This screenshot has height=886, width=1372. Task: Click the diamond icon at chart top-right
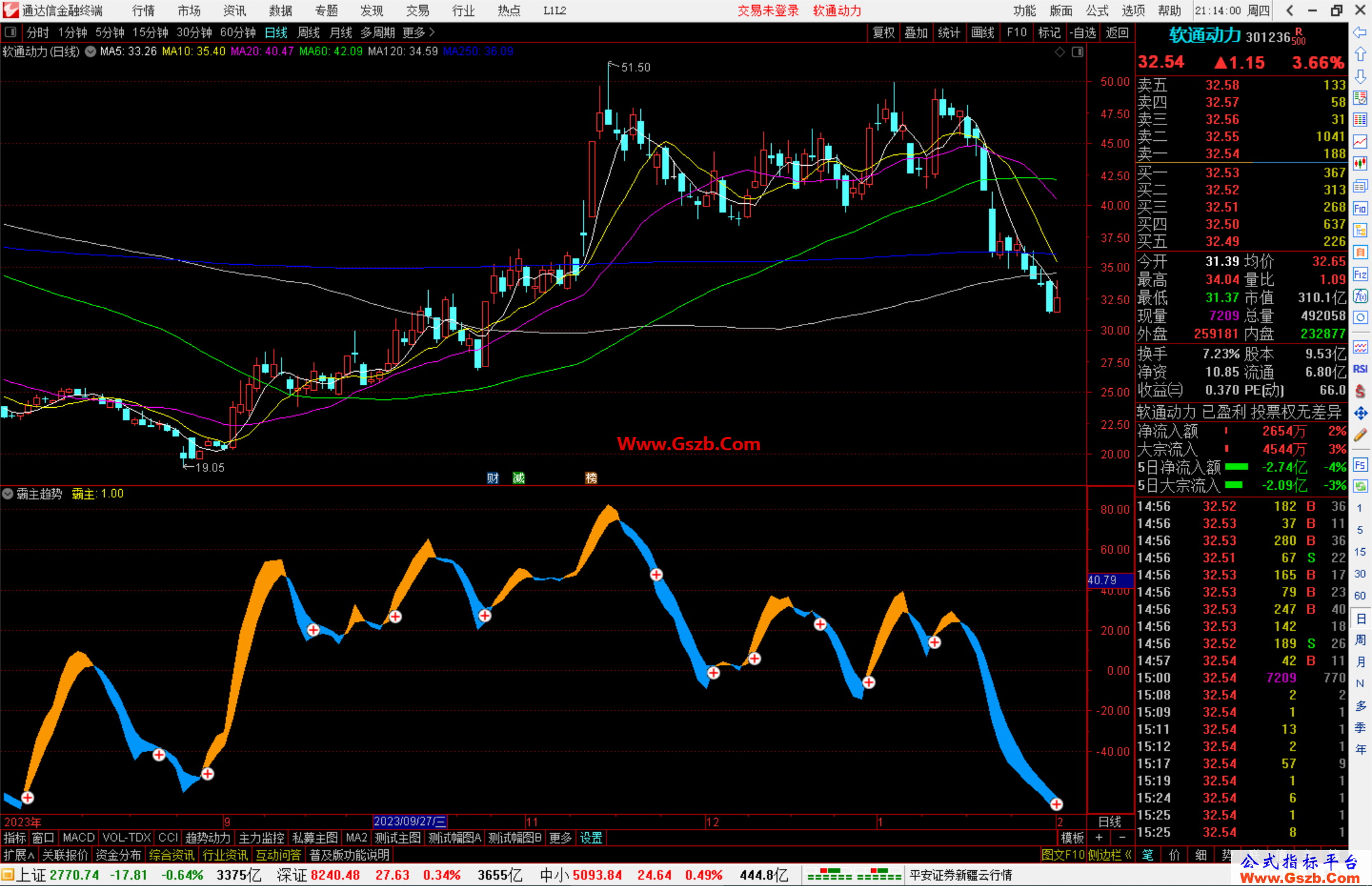[1059, 52]
